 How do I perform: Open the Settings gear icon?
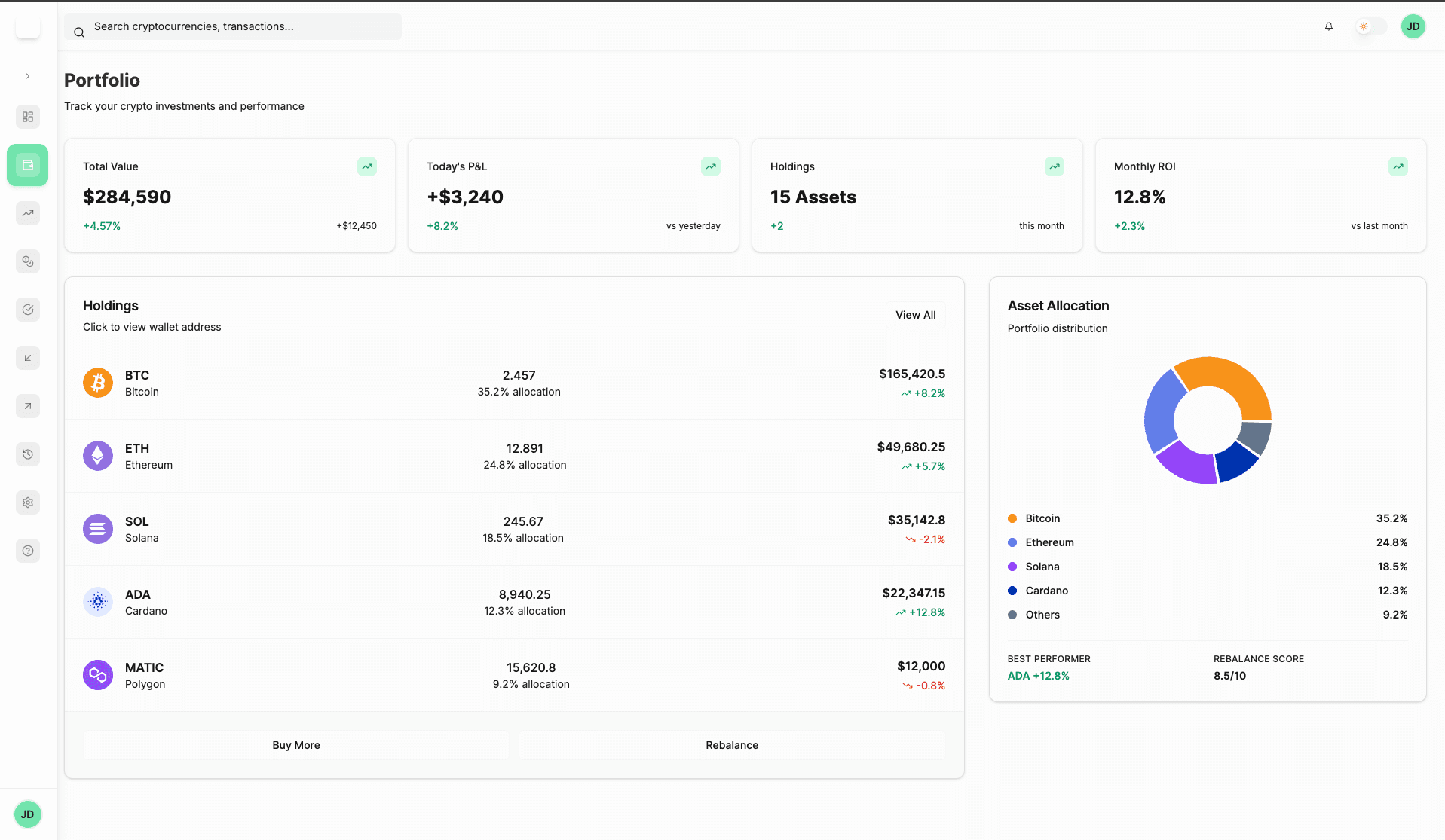(x=27, y=502)
